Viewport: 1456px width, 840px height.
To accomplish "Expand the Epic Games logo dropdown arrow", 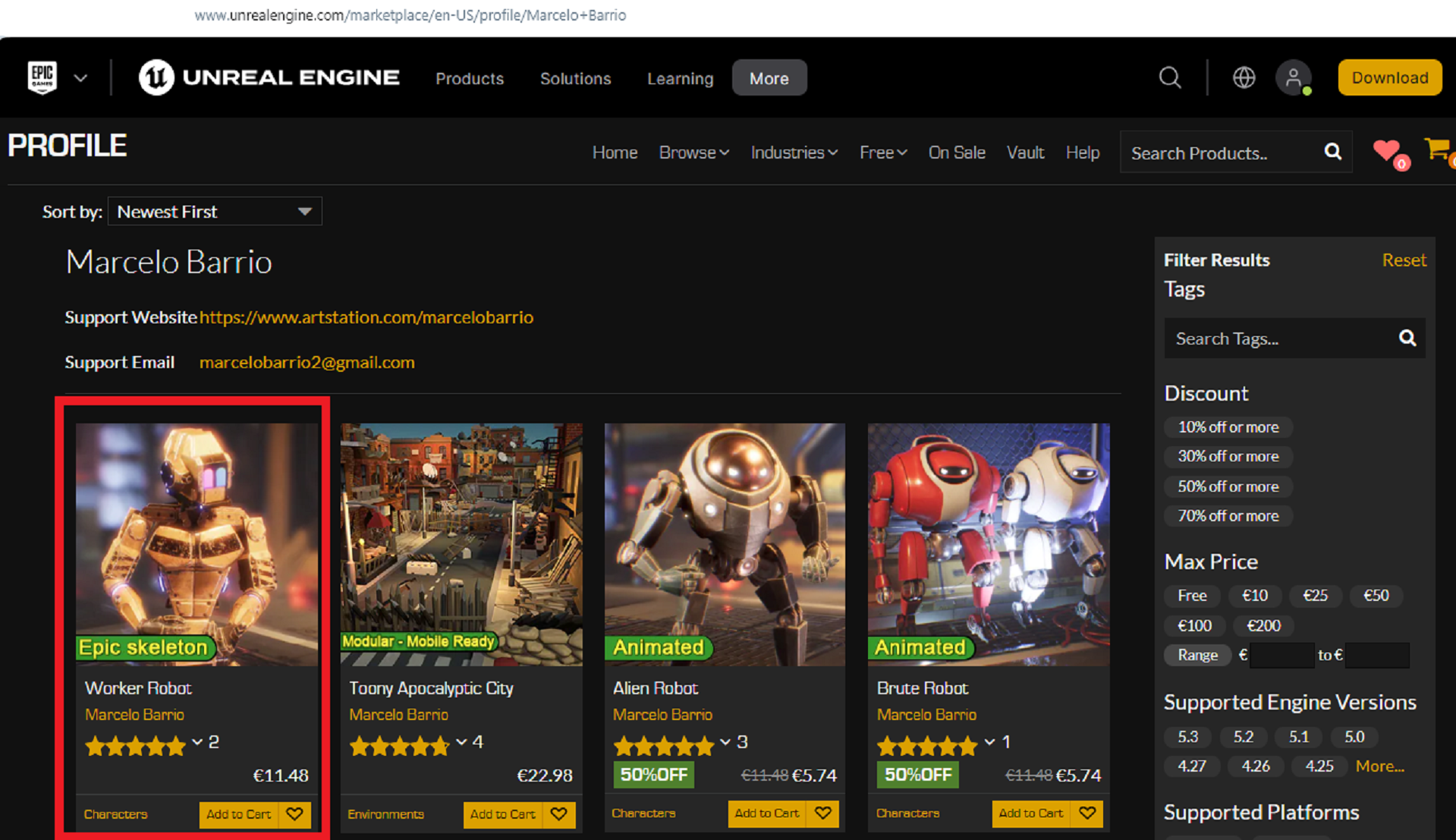I will (x=80, y=78).
